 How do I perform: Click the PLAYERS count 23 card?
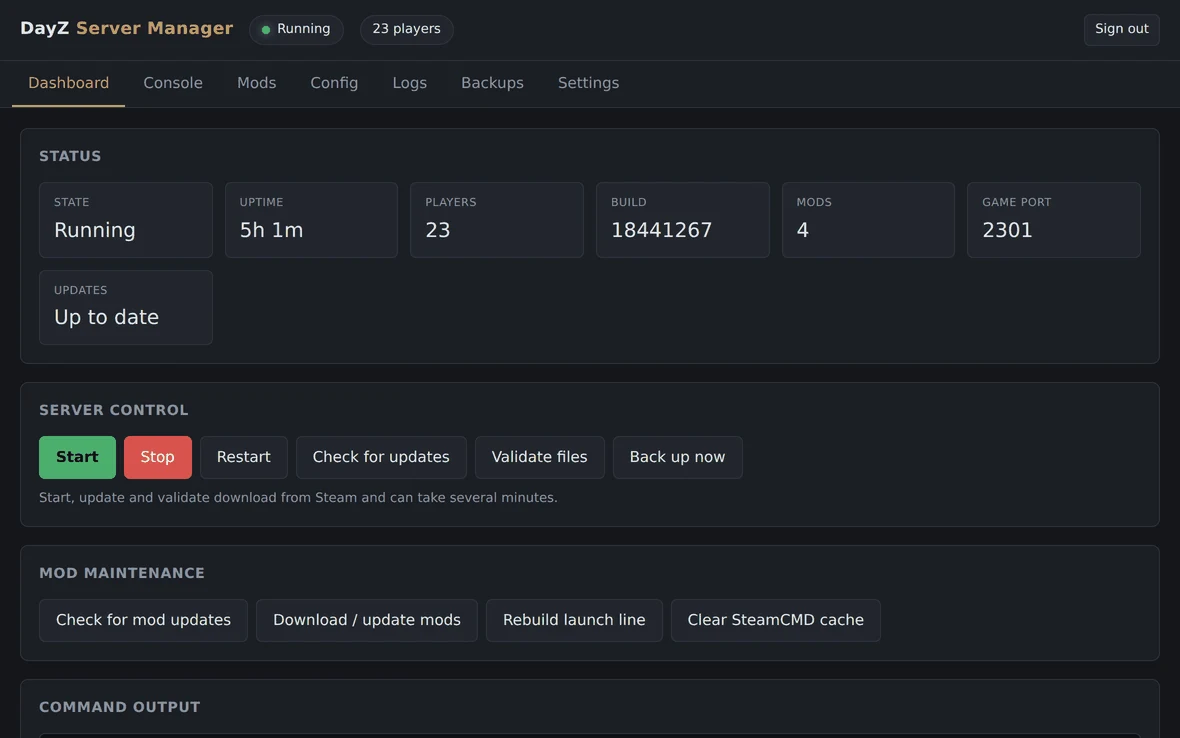[497, 220]
